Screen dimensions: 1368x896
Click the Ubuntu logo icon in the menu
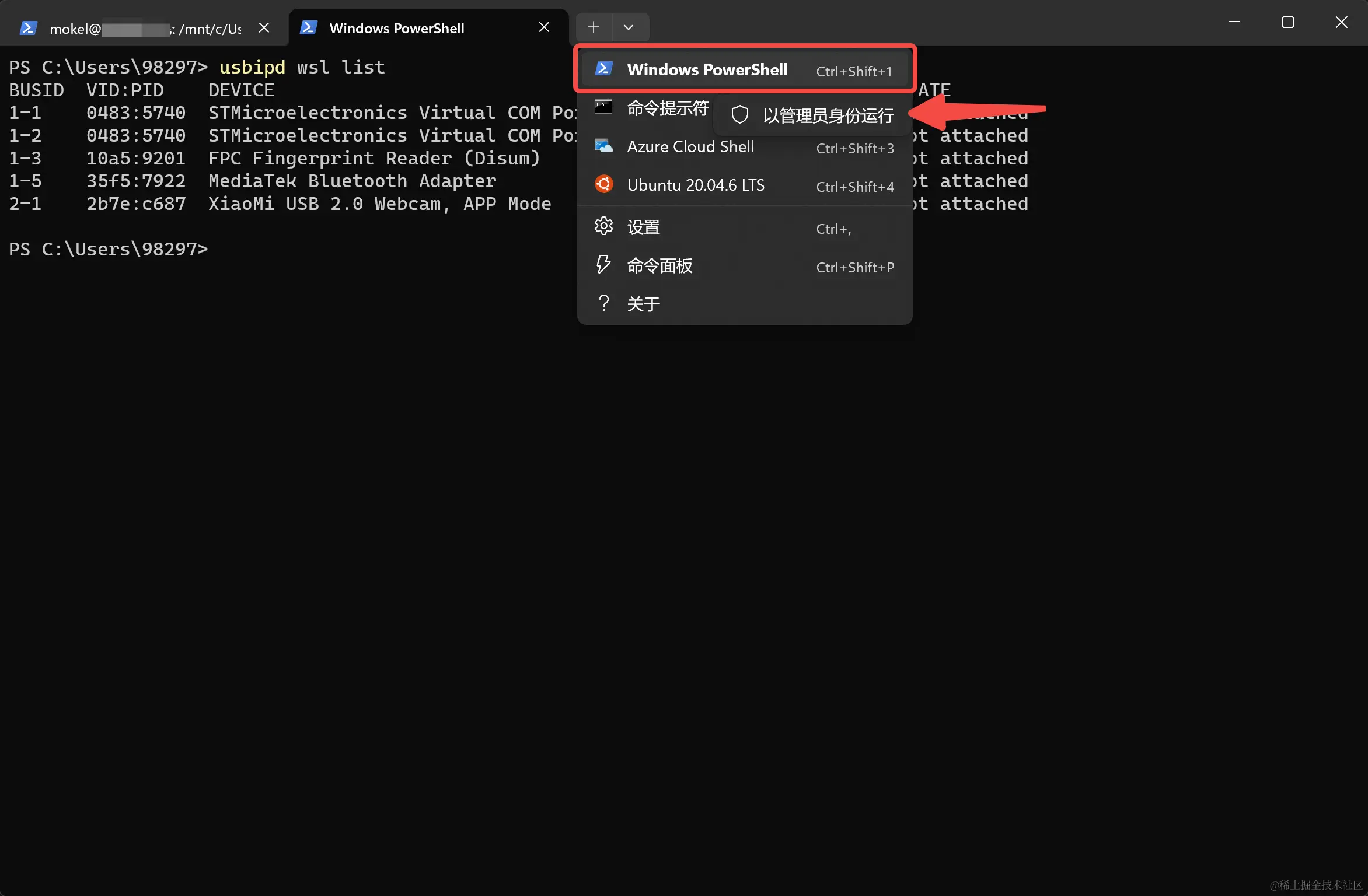[603, 184]
